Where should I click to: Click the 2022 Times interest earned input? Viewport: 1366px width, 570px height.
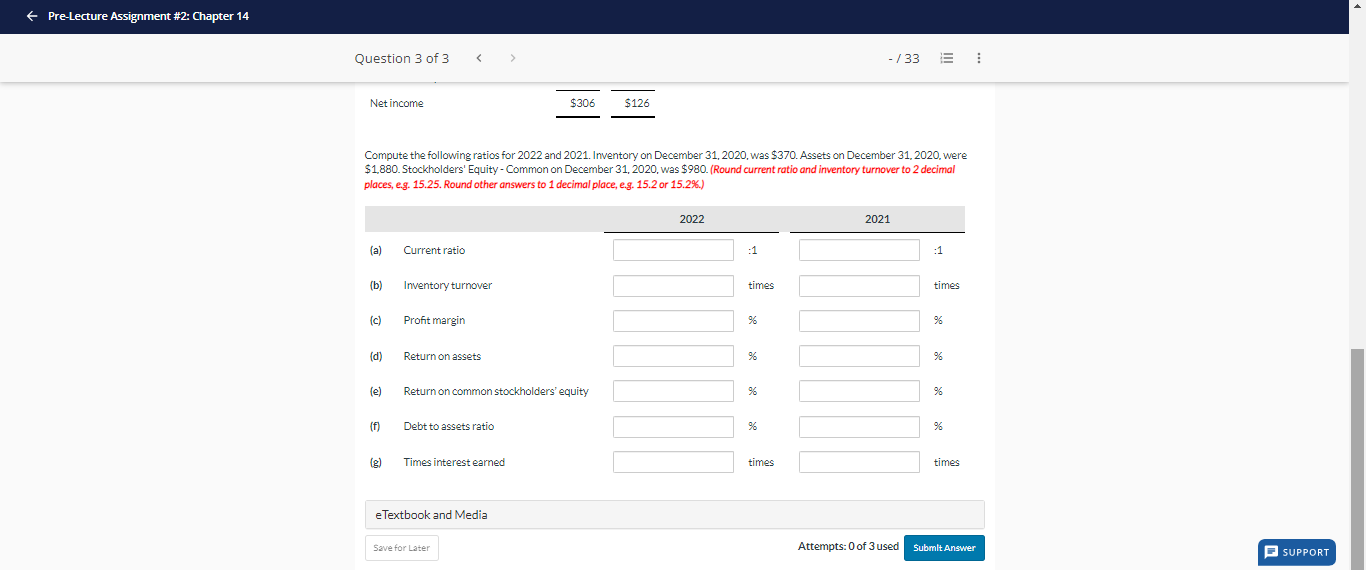click(x=673, y=462)
